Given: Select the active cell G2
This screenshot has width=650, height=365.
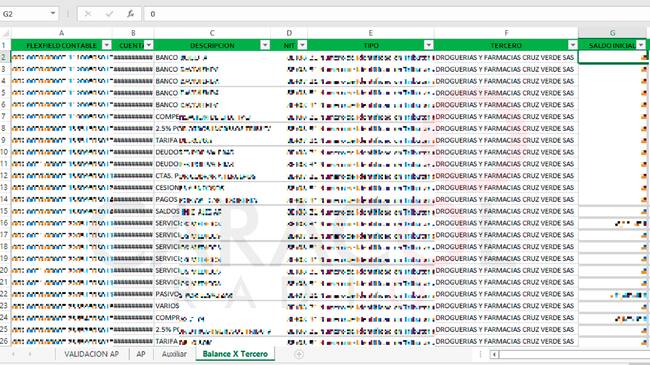Looking at the screenshot, I should pos(612,57).
